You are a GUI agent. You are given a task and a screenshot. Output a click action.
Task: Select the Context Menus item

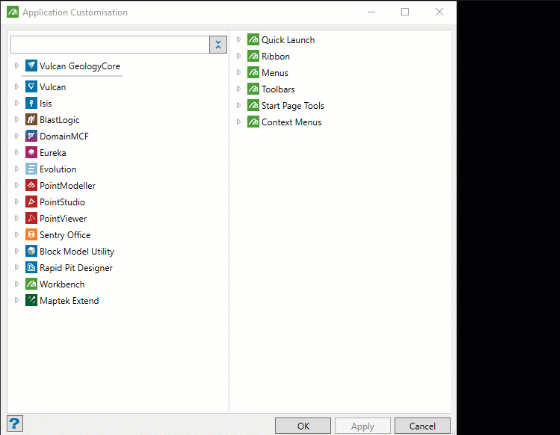[291, 122]
